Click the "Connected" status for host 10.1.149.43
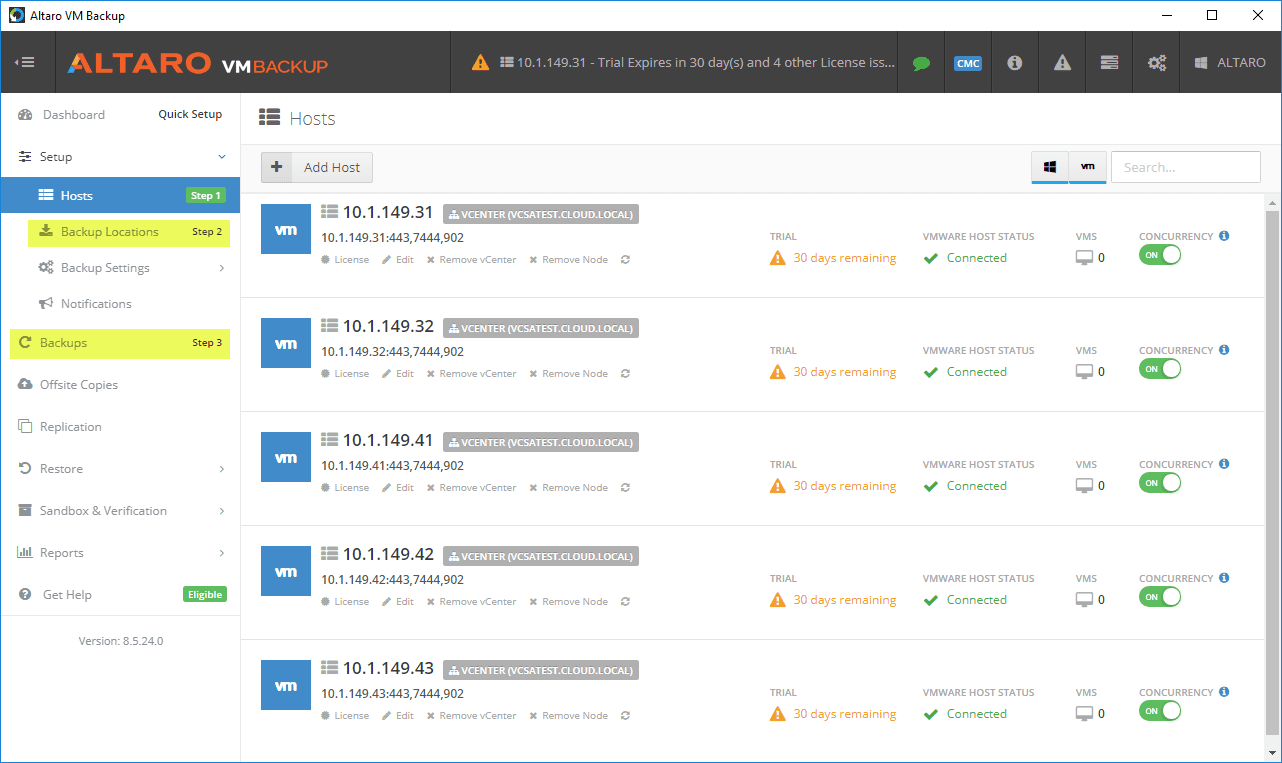 (977, 714)
